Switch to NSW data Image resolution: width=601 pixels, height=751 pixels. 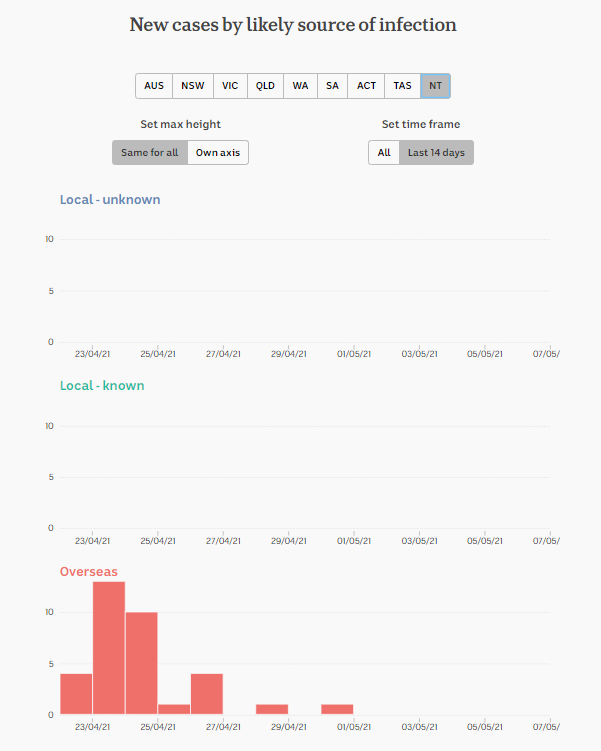tap(193, 86)
